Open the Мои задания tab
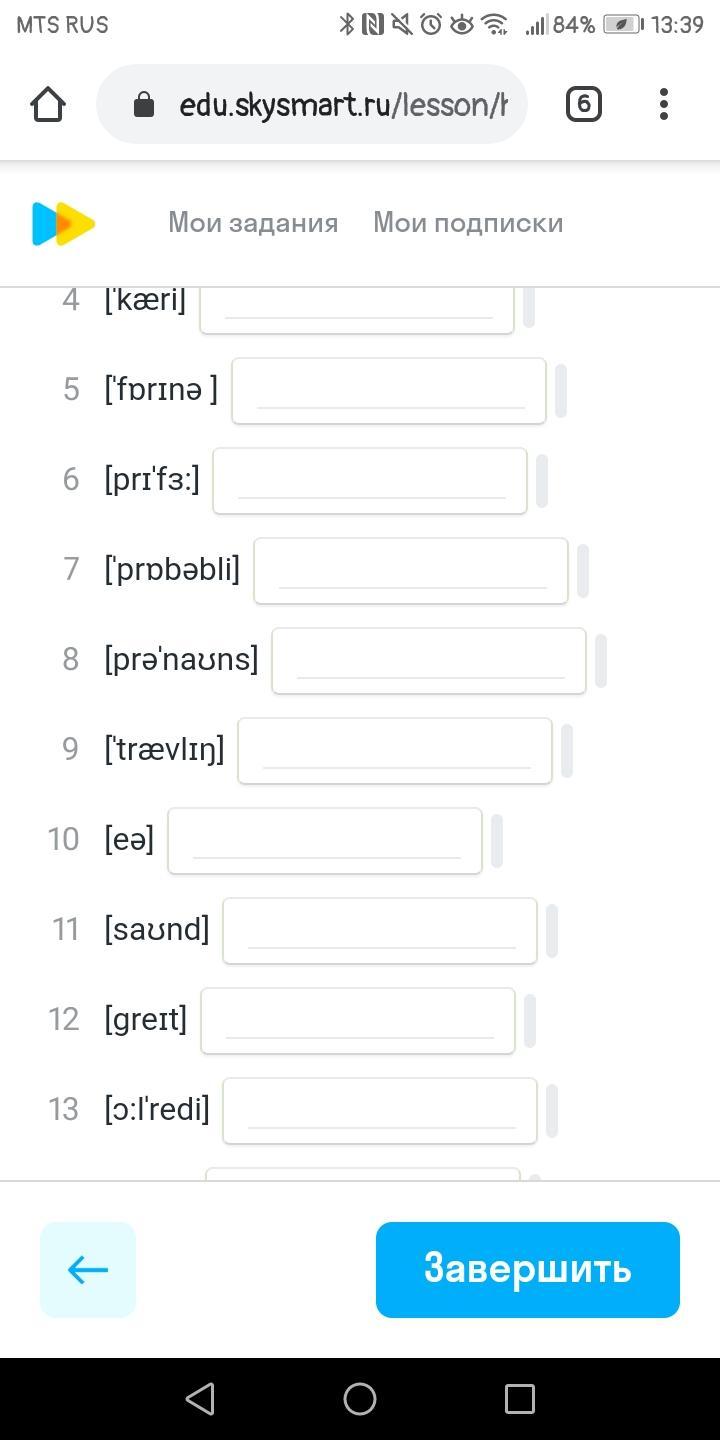Screen dimensions: 720x1440 (x=253, y=223)
